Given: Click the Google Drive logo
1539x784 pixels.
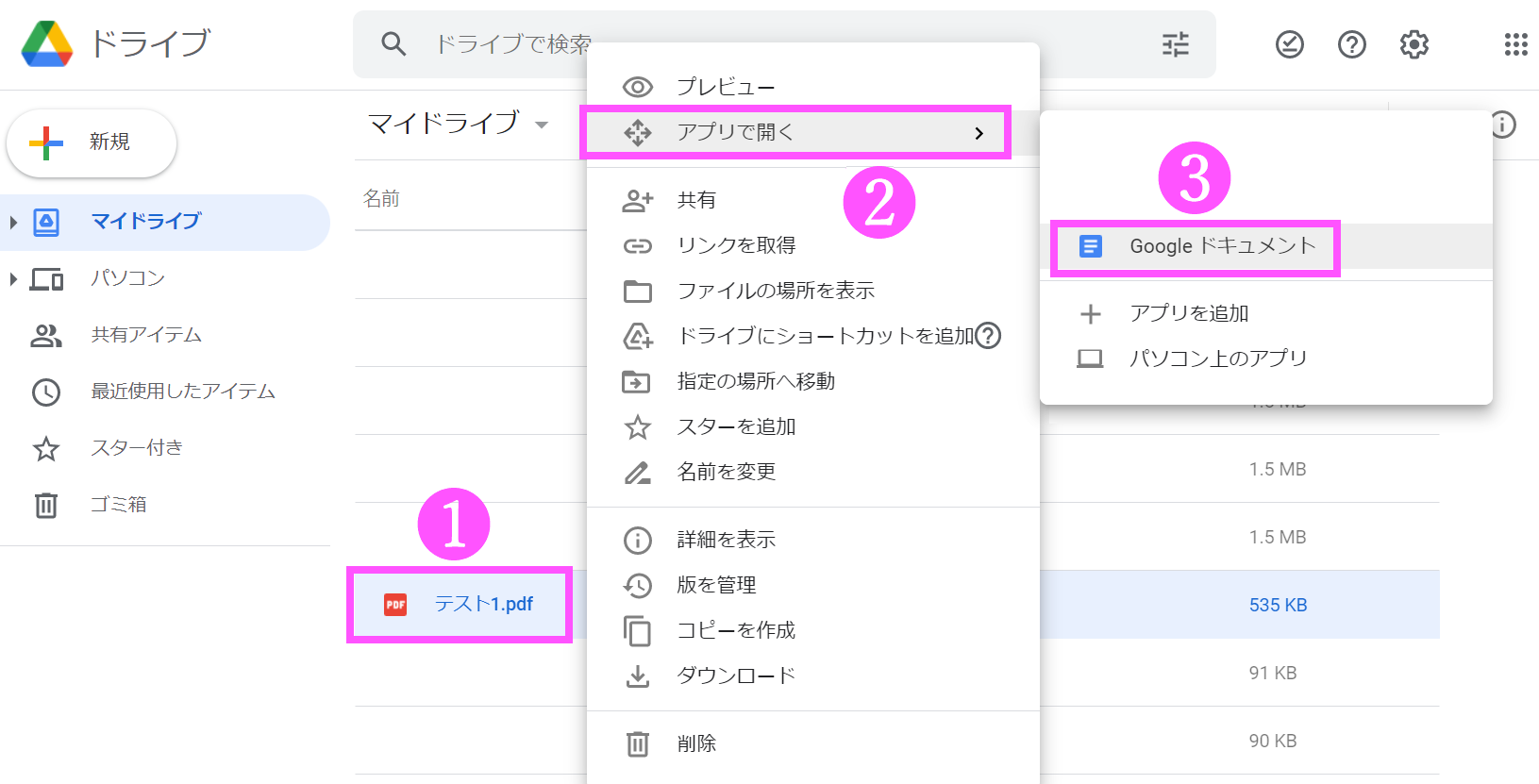Looking at the screenshot, I should tap(47, 43).
